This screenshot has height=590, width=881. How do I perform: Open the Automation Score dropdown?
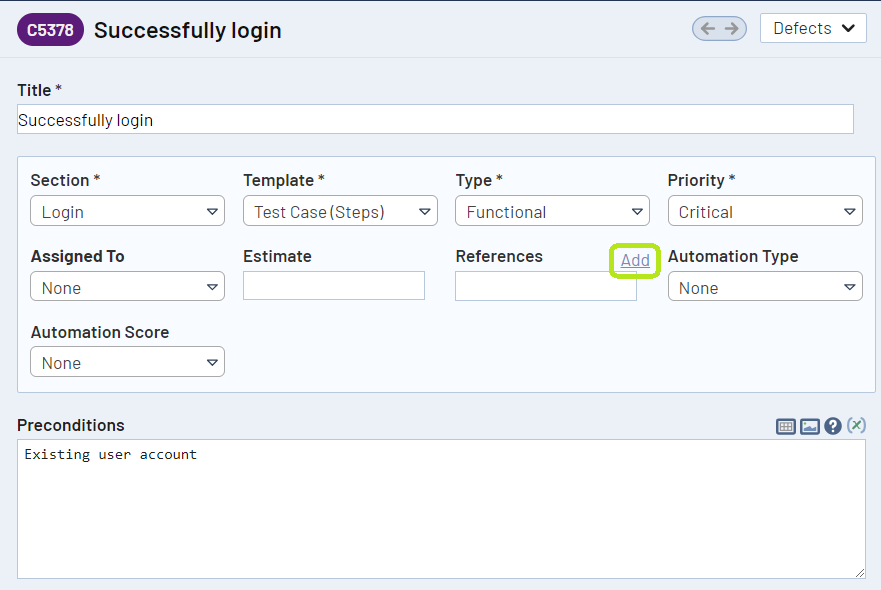click(127, 363)
